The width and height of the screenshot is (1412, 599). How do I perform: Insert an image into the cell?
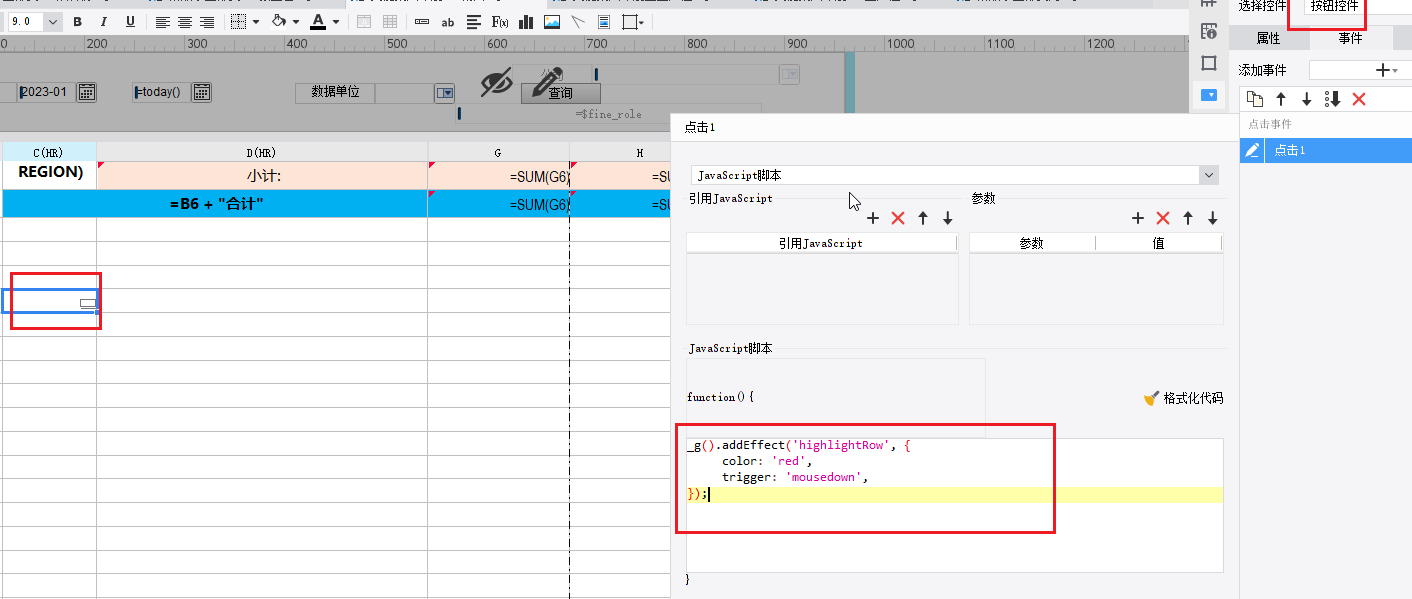pos(552,21)
